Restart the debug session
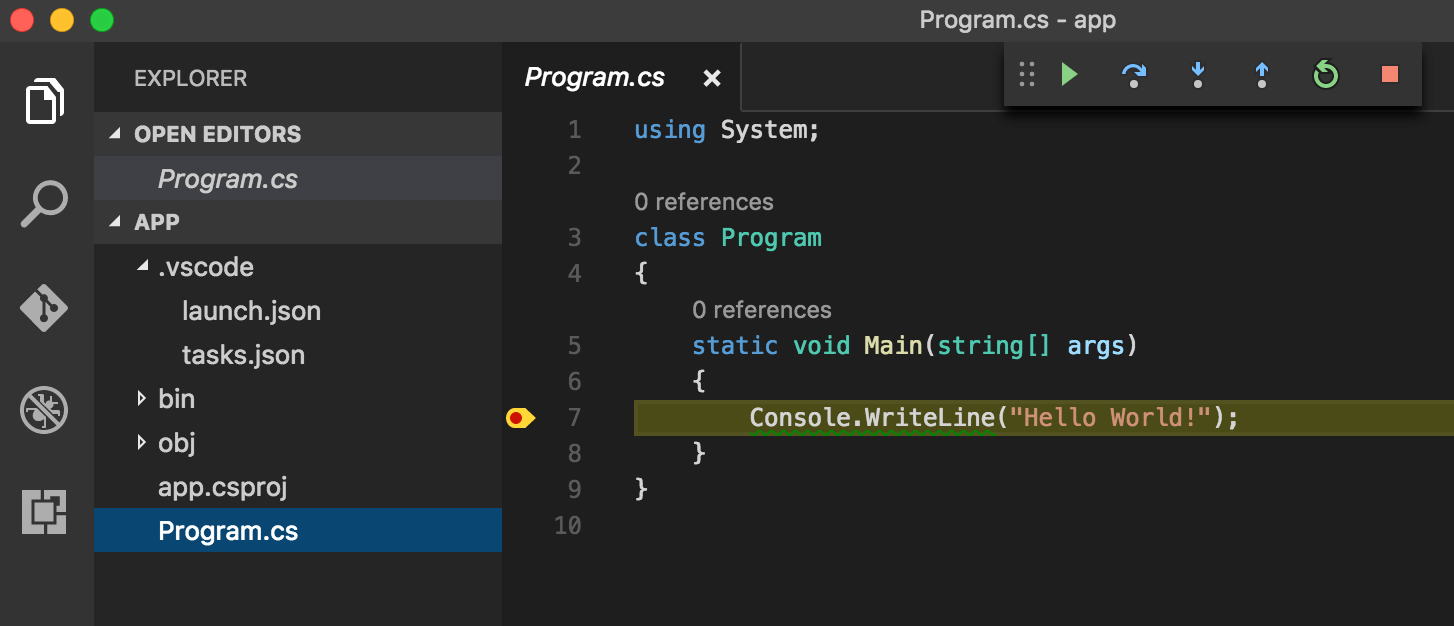 click(1324, 75)
